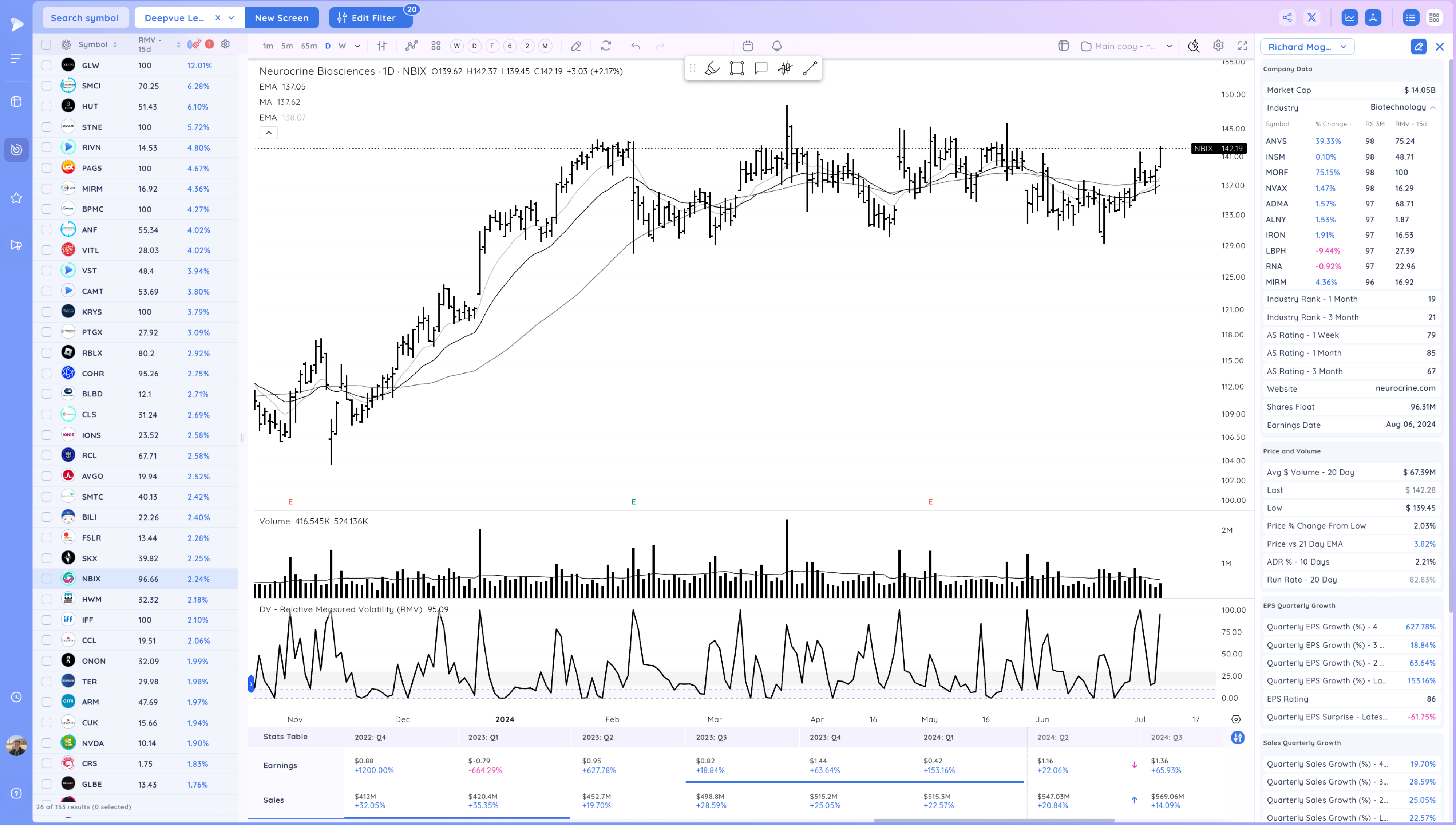Click the share icon in header
Screen dimensions: 1456x825
(1287, 17)
